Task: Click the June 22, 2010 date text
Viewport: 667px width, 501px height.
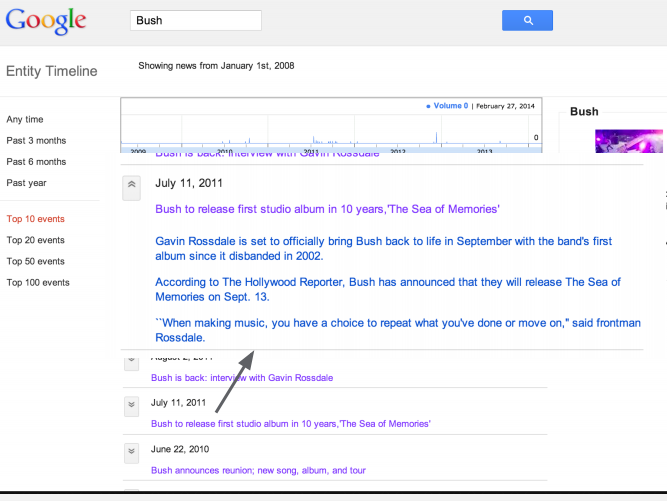Action: tap(180, 449)
